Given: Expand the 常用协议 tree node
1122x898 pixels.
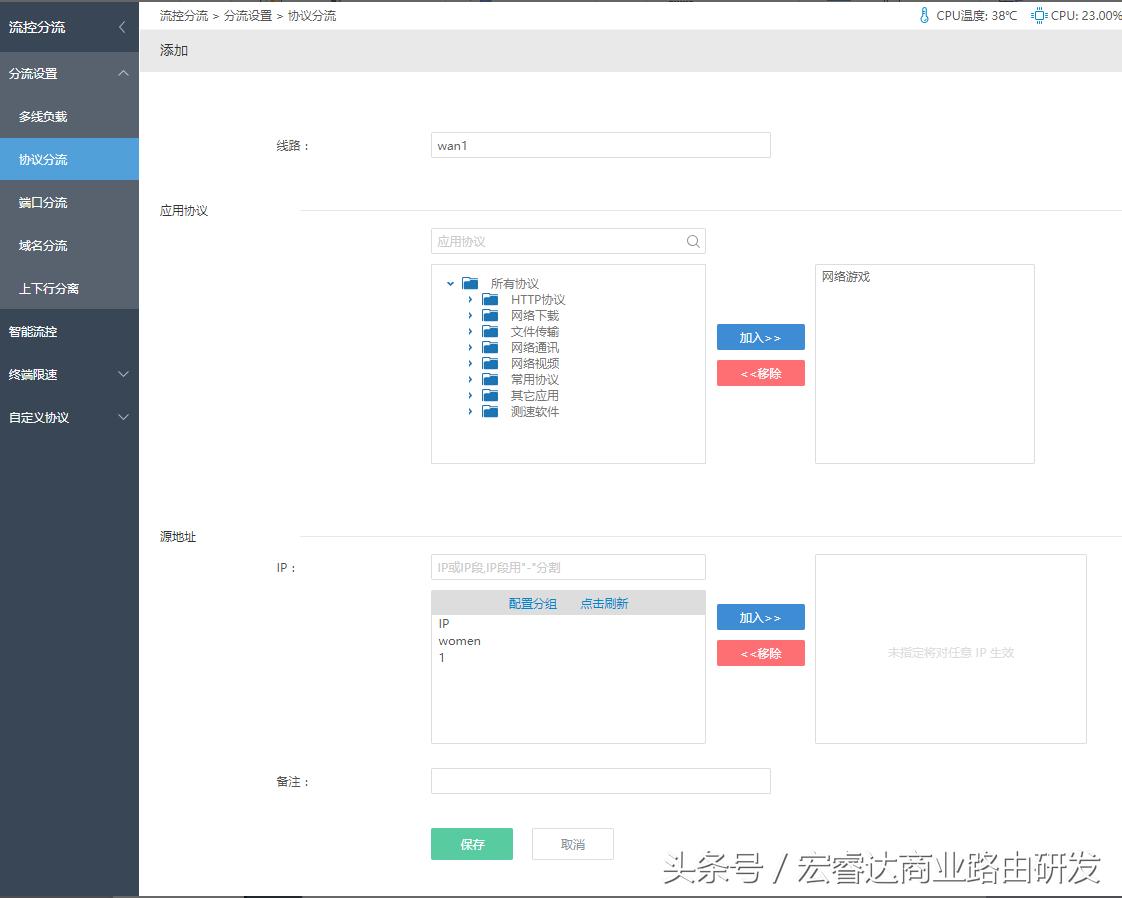Looking at the screenshot, I should (470, 379).
